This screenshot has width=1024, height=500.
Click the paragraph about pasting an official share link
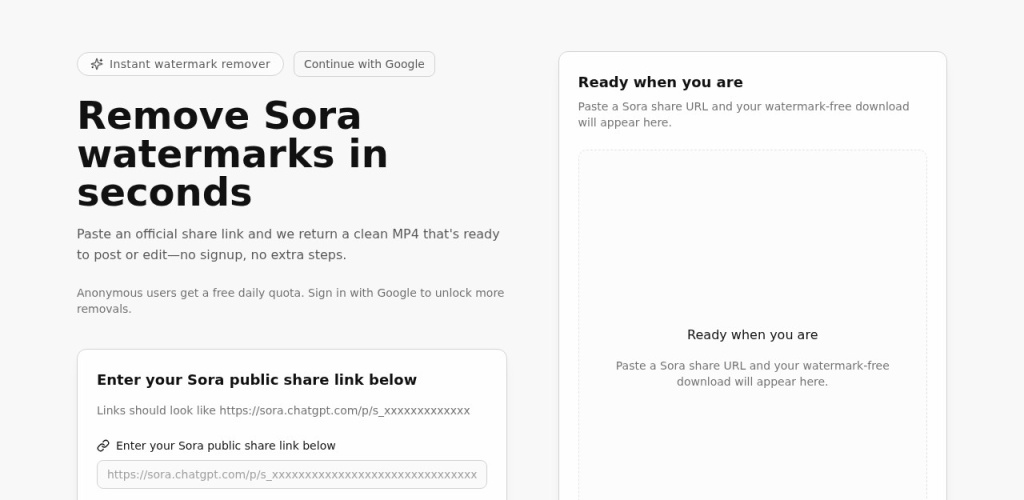point(288,244)
